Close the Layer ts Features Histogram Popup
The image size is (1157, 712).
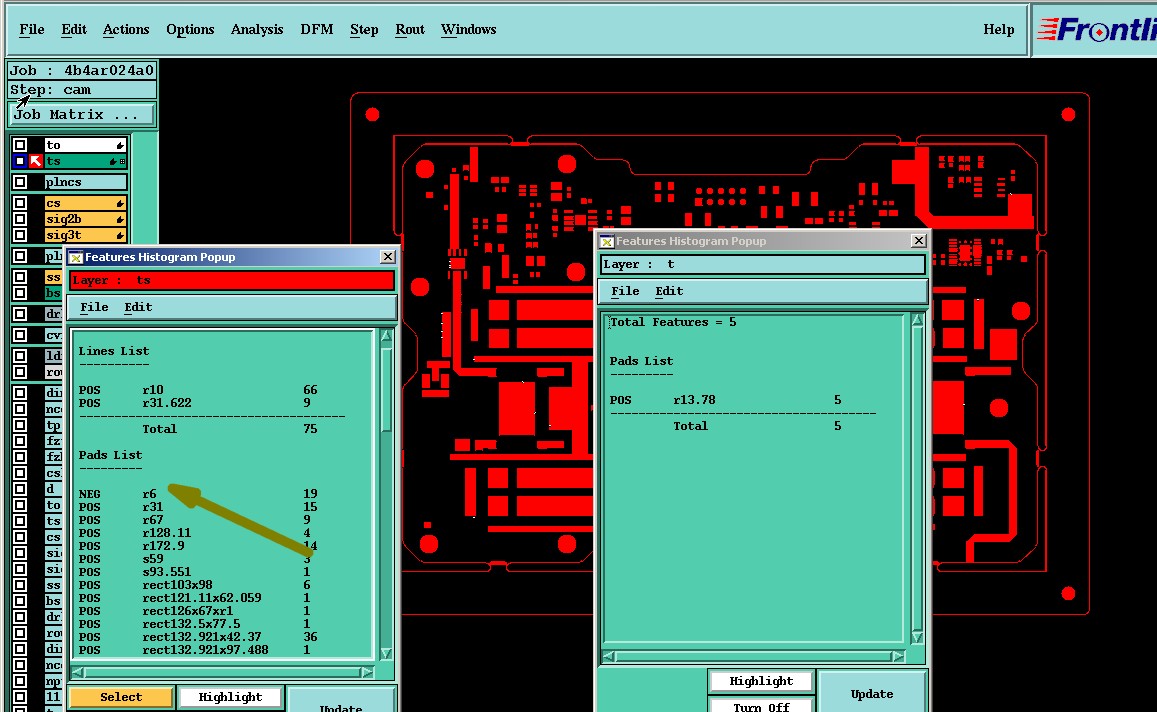click(387, 256)
